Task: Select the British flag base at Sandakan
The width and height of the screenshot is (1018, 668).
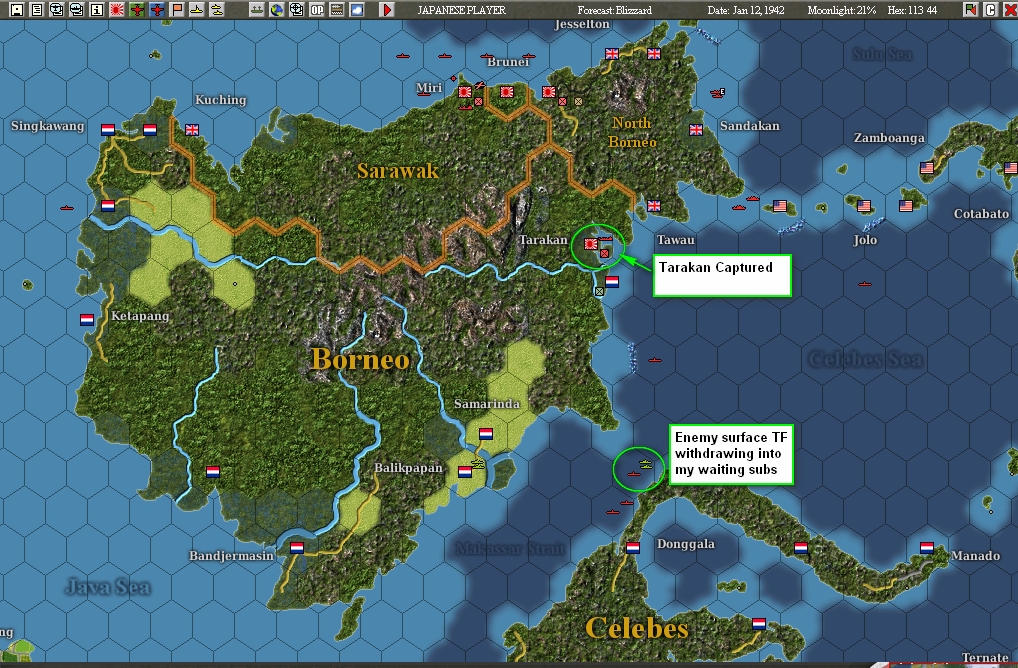Action: (696, 130)
